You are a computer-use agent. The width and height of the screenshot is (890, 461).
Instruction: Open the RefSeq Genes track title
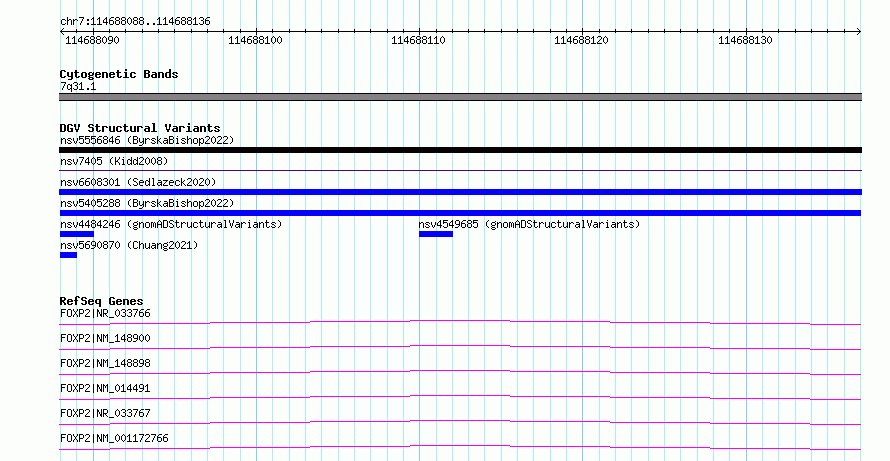coord(101,301)
